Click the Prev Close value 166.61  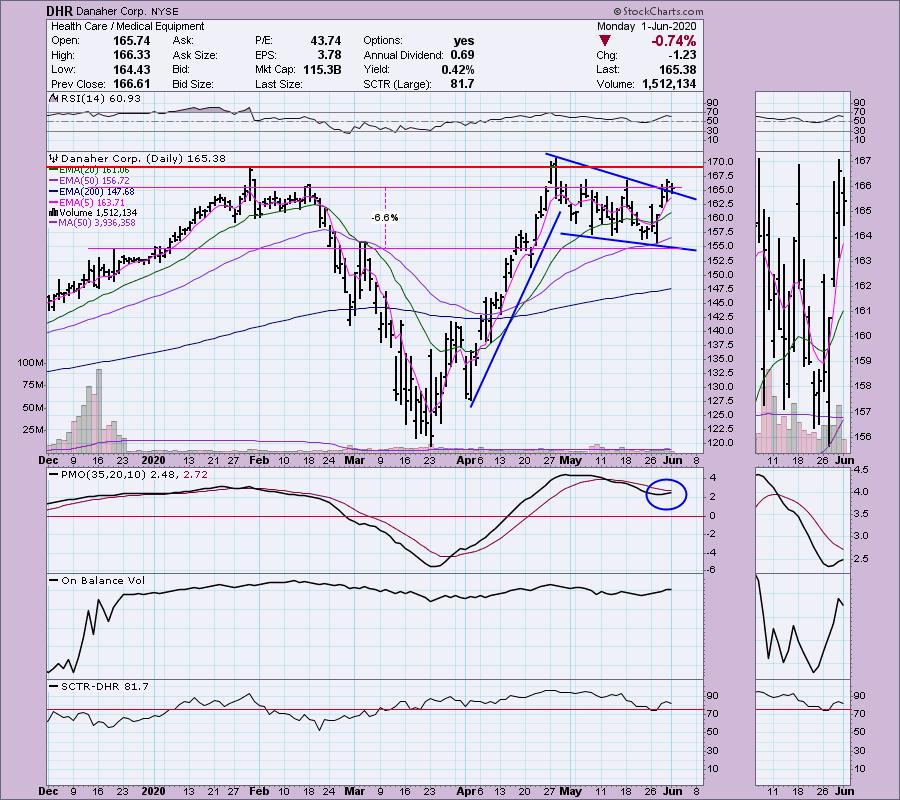click(131, 84)
